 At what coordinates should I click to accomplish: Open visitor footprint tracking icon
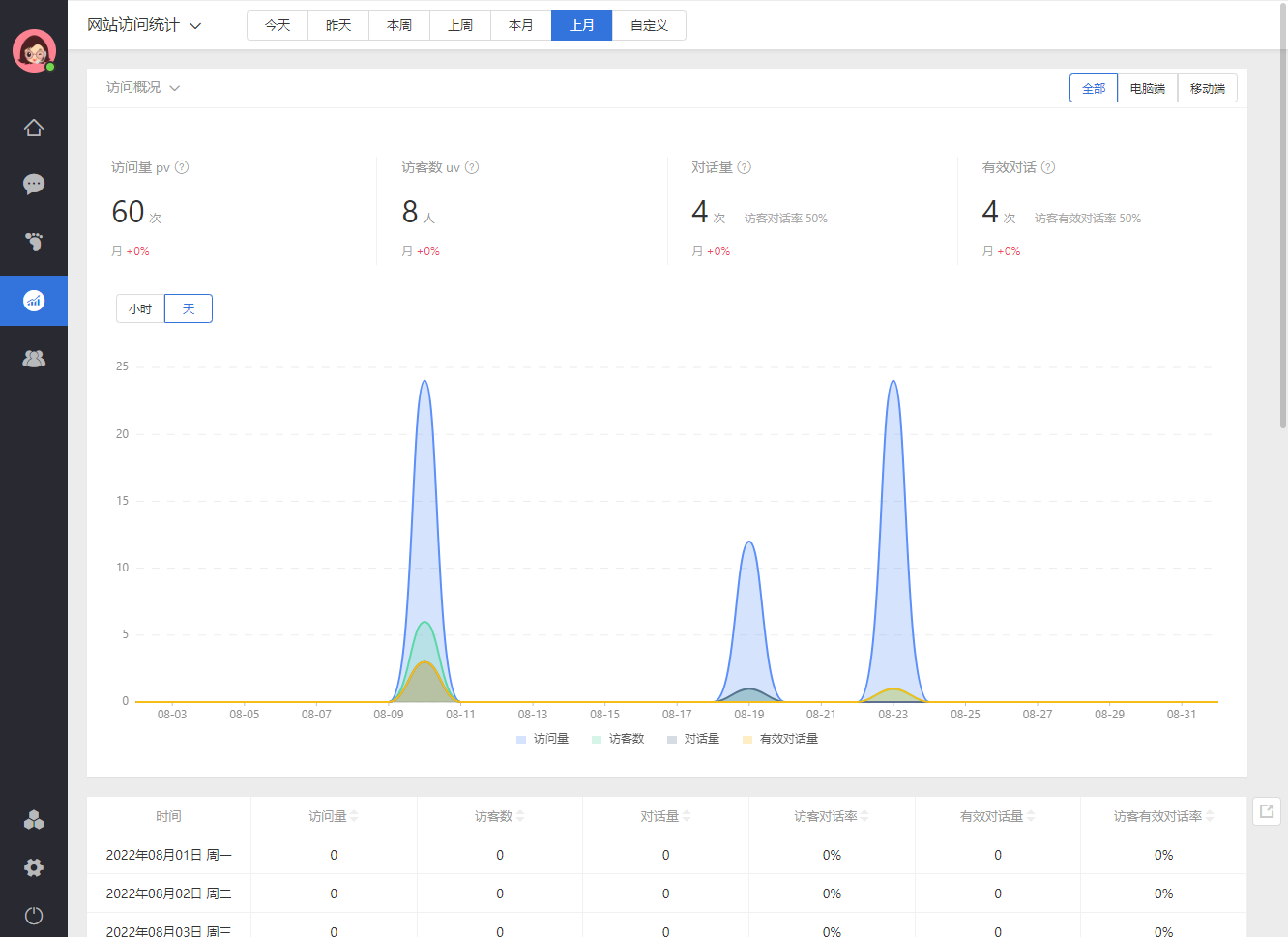coord(34,241)
